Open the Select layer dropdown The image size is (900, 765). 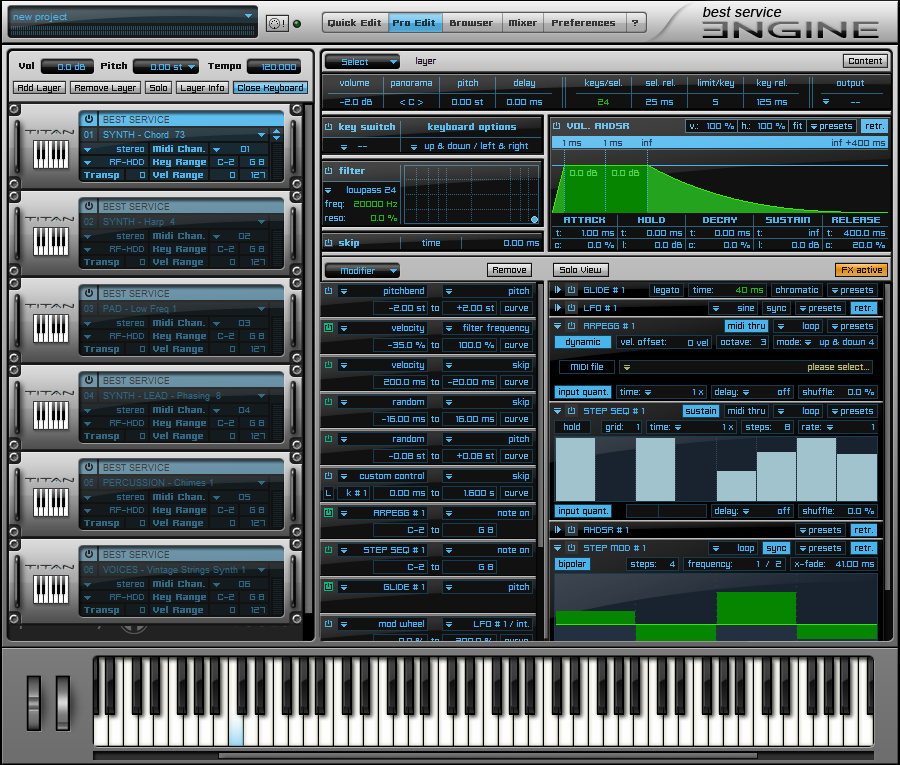(362, 61)
